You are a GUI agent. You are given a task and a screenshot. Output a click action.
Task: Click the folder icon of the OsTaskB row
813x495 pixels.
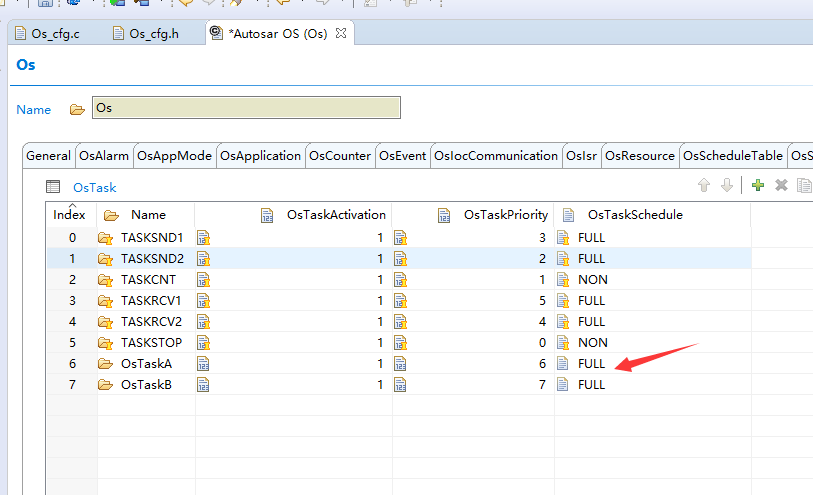point(105,385)
